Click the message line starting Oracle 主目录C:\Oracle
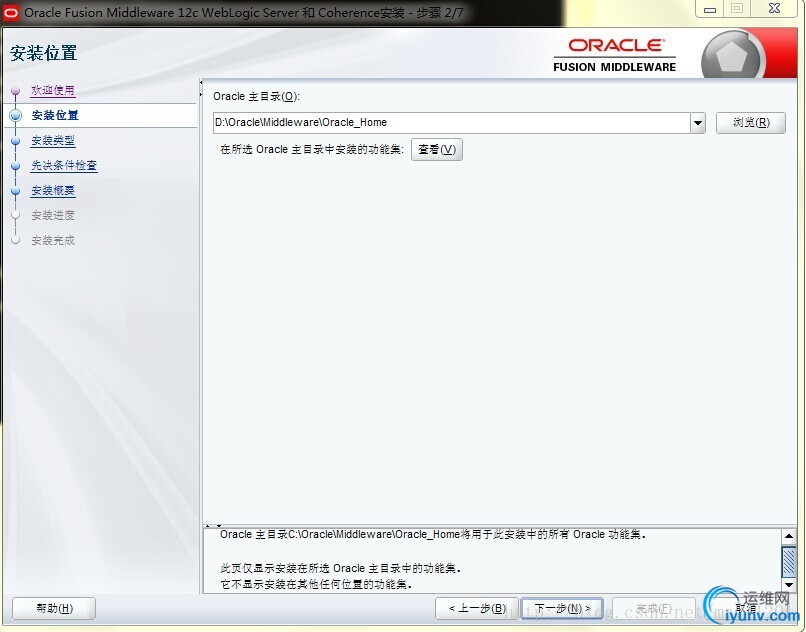 click(433, 534)
